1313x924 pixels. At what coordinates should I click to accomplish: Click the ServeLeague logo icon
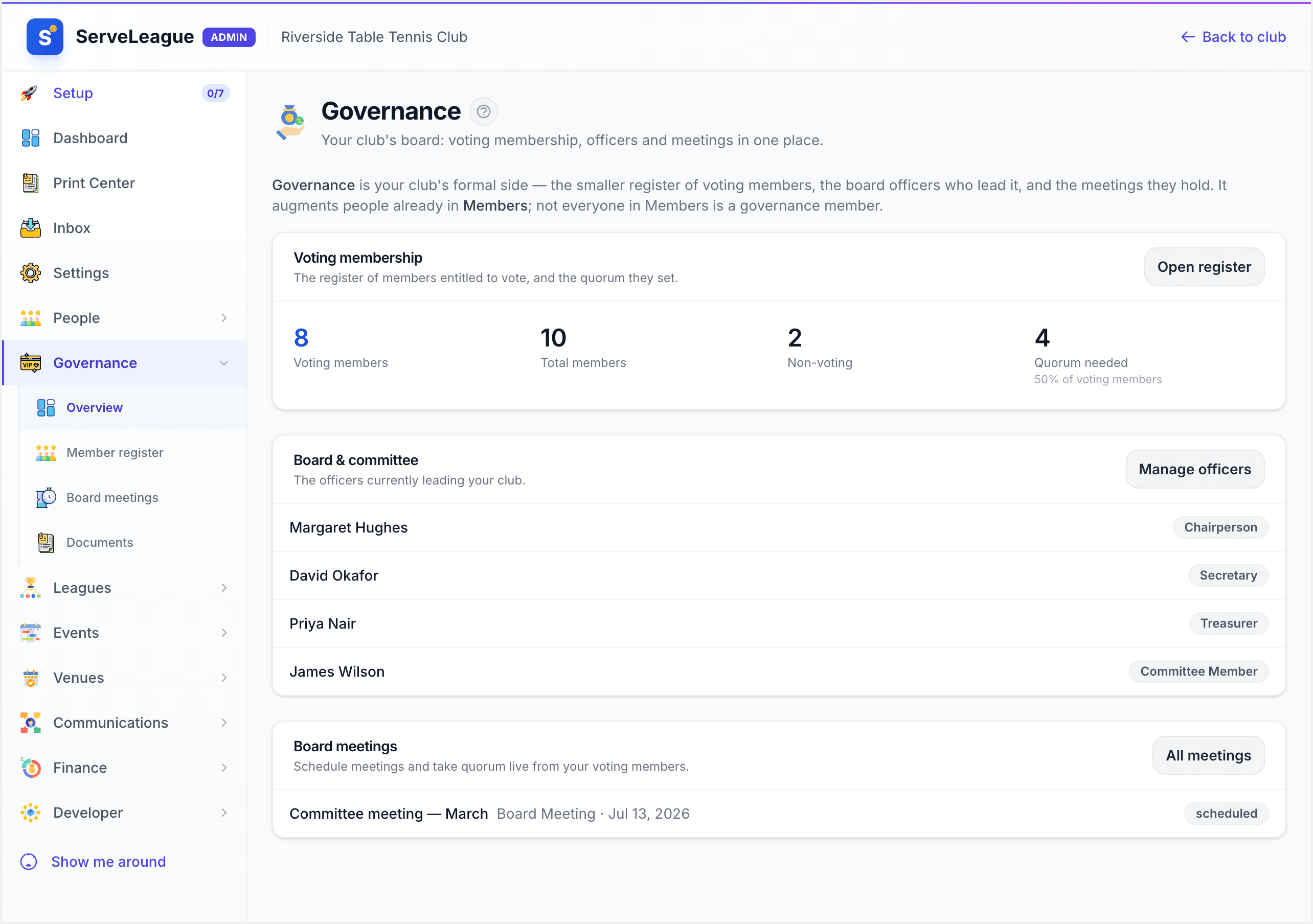click(x=44, y=37)
